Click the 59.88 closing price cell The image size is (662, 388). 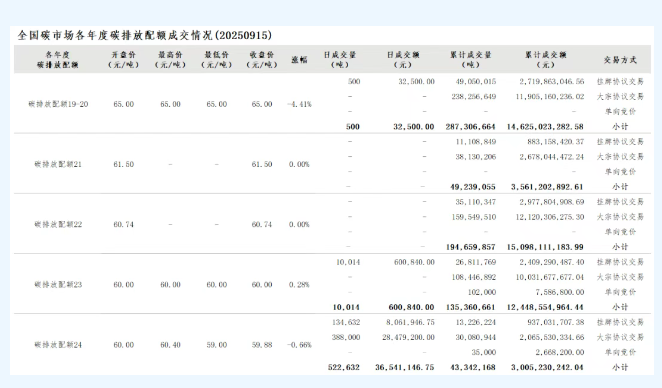click(262, 345)
